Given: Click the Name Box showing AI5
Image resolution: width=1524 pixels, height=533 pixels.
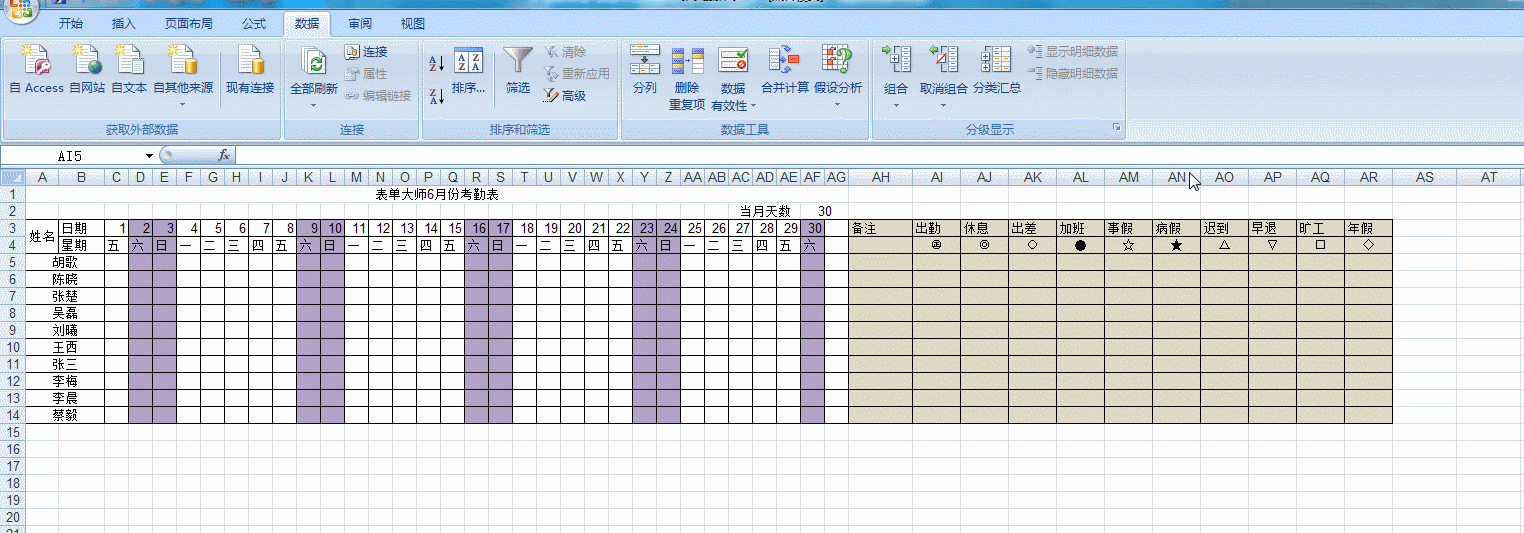Looking at the screenshot, I should (x=72, y=156).
